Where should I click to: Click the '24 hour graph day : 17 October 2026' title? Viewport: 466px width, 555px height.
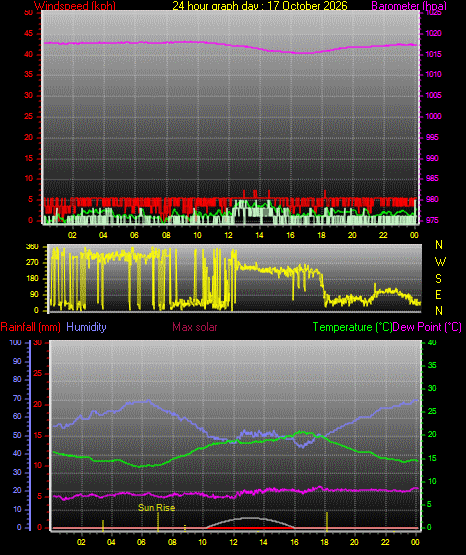pyautogui.click(x=260, y=6)
